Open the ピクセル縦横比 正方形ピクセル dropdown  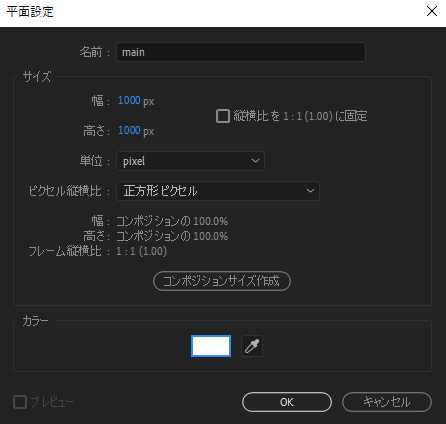(218, 191)
